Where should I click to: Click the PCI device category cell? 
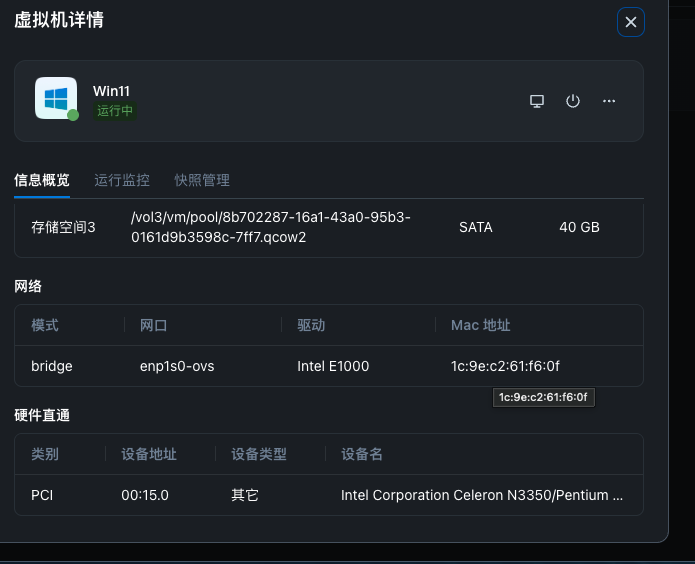pos(42,495)
